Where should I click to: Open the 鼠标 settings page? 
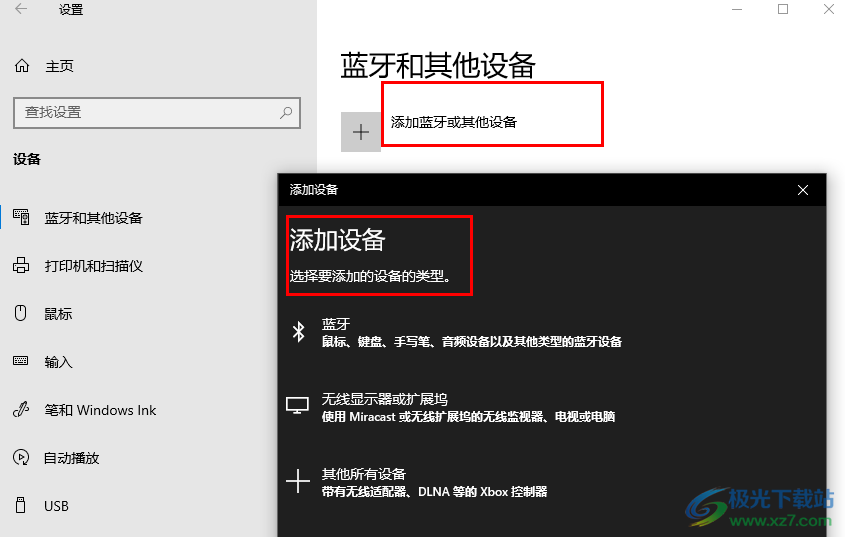click(58, 314)
